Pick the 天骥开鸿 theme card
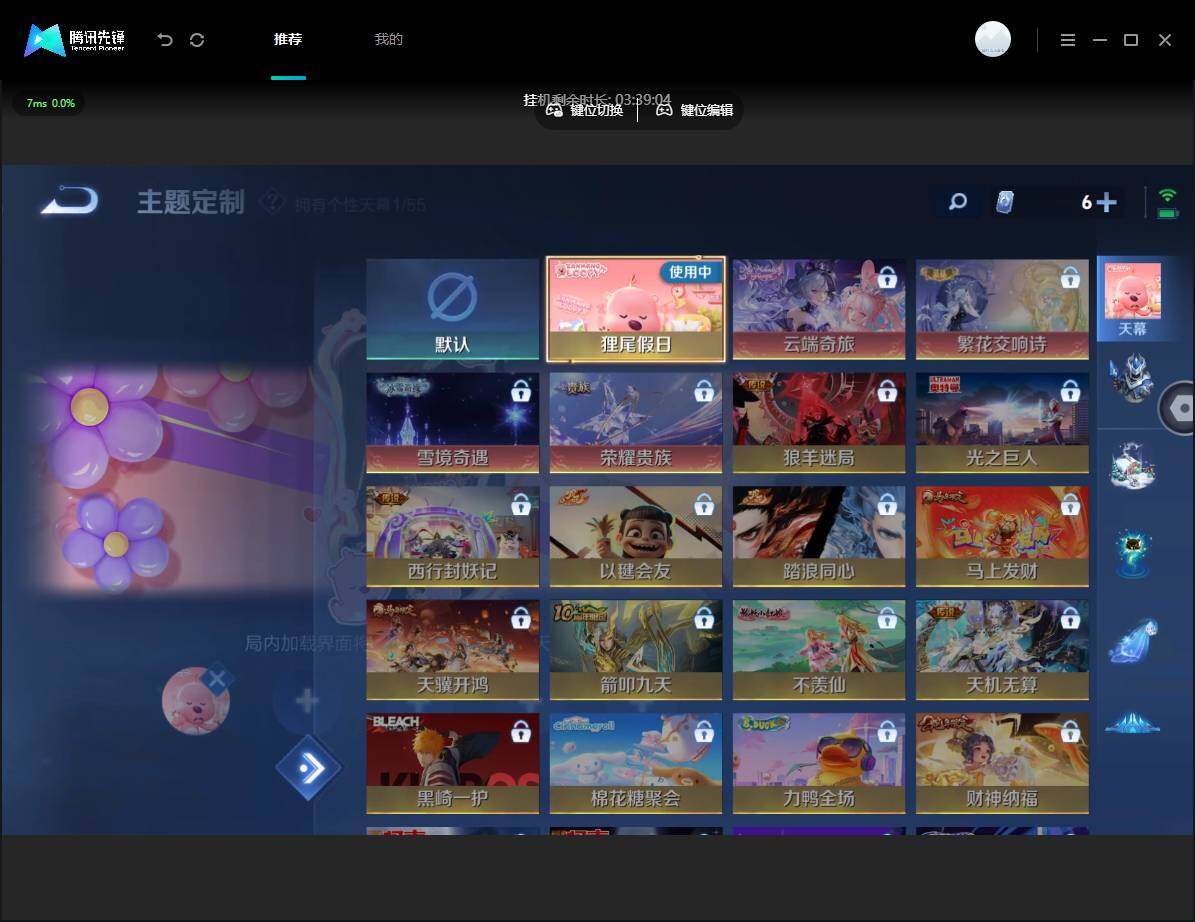 pyautogui.click(x=453, y=650)
